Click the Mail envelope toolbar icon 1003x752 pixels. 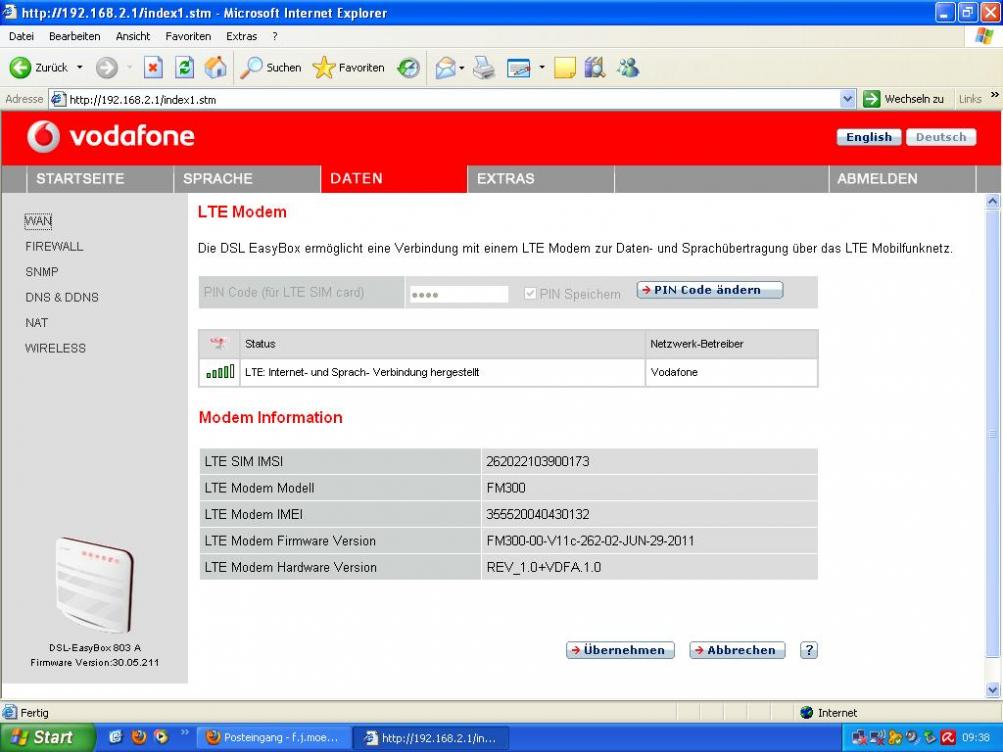(445, 67)
